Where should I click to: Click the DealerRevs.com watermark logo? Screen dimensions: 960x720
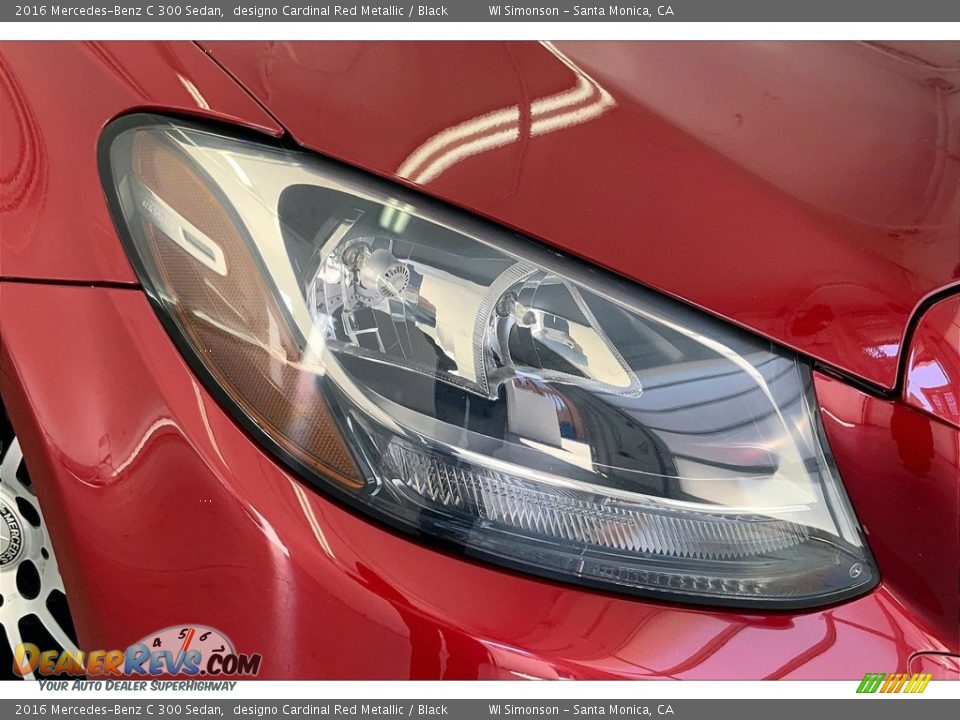point(137,660)
